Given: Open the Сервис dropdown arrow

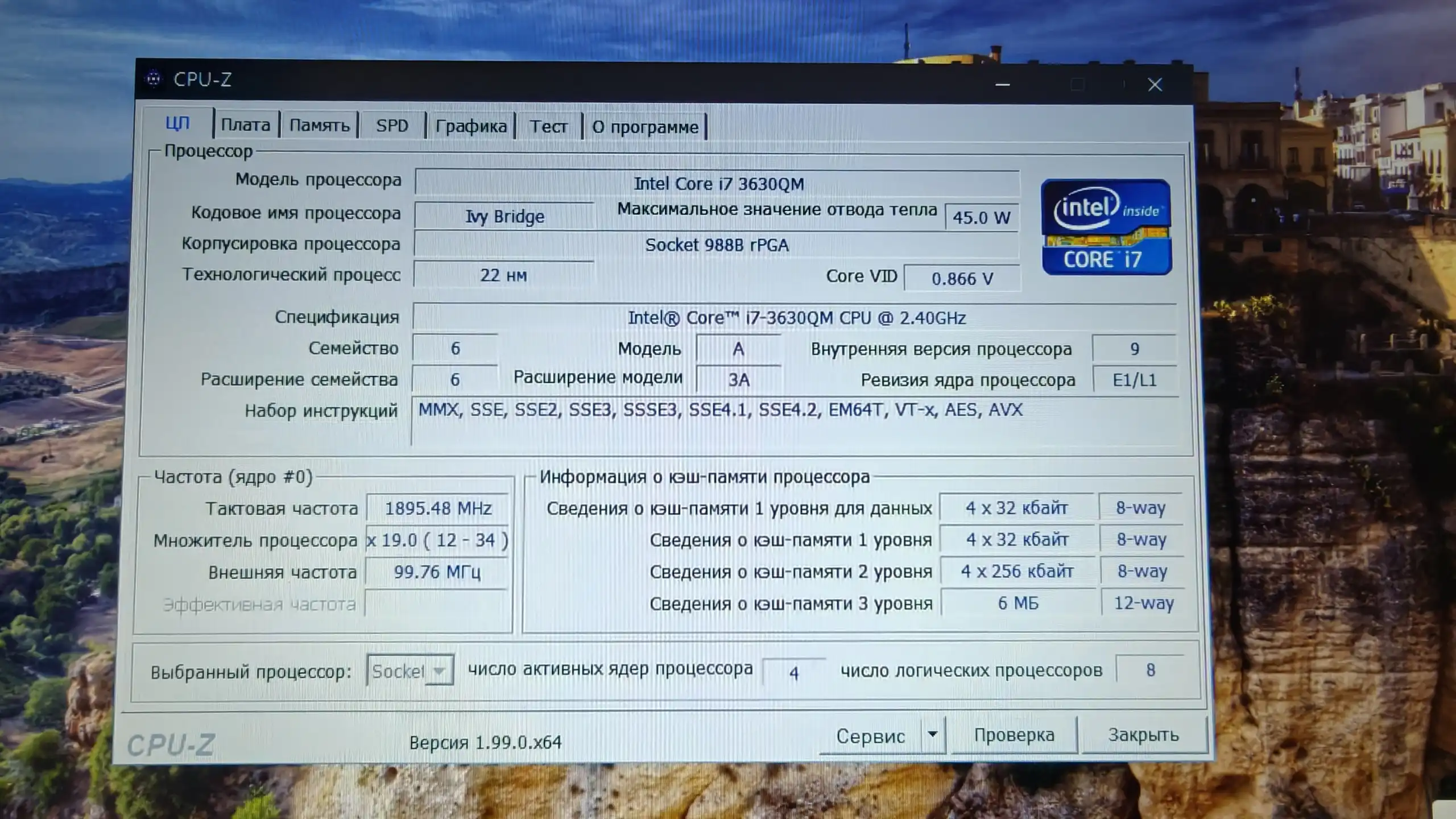Looking at the screenshot, I should coord(932,735).
